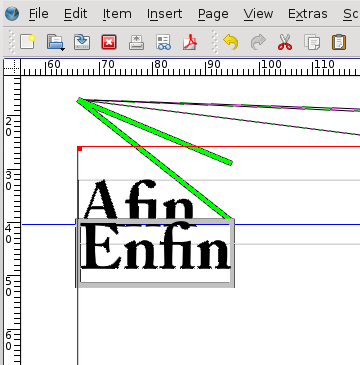Click the Print icon
Viewport: 360px width, 365px height.
[137, 42]
